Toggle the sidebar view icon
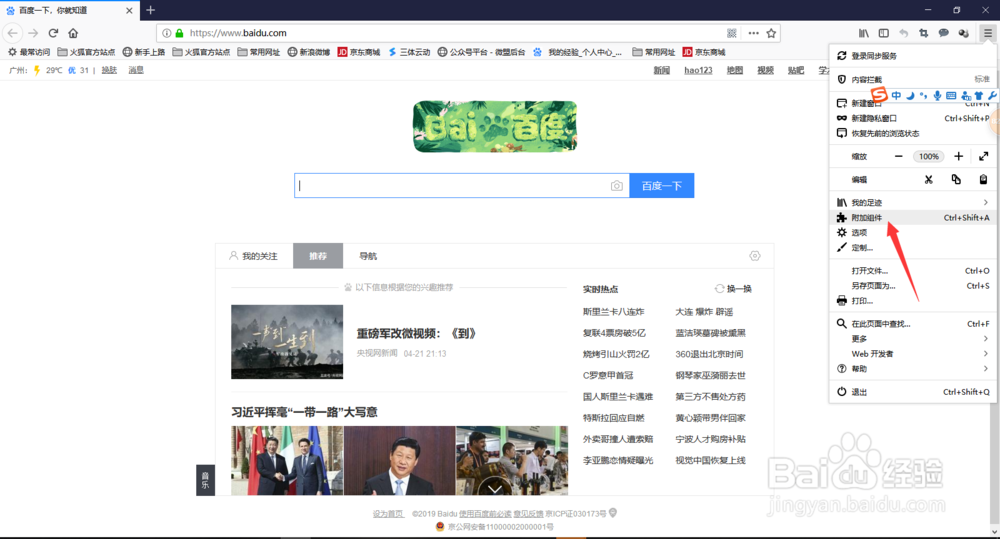 pyautogui.click(x=883, y=33)
